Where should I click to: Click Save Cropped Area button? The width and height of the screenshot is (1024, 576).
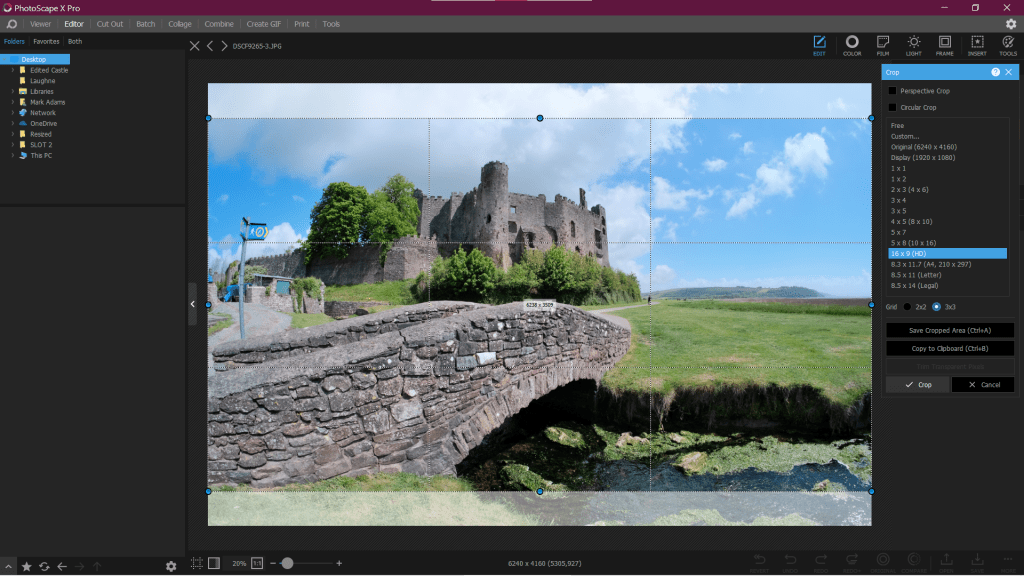point(950,330)
